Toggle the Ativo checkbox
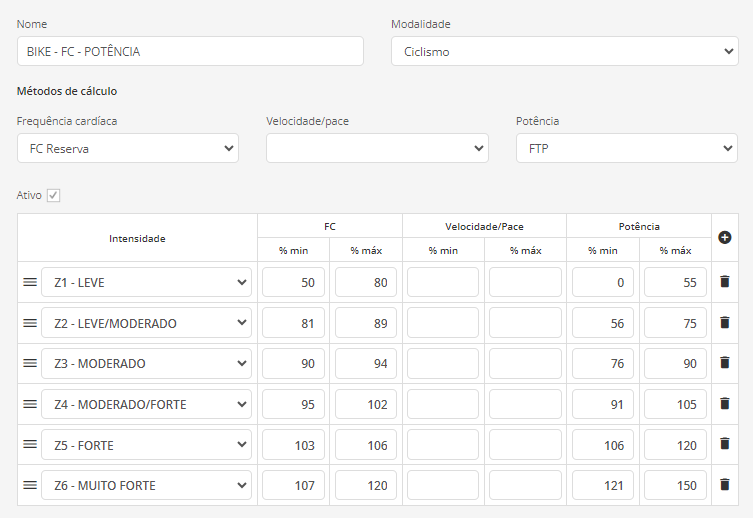 pyautogui.click(x=53, y=195)
